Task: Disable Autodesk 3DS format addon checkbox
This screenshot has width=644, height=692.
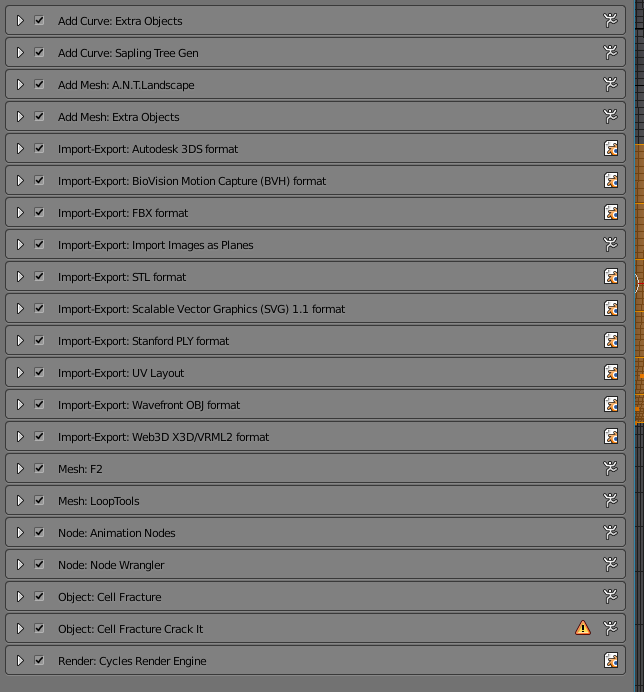Action: (39, 148)
